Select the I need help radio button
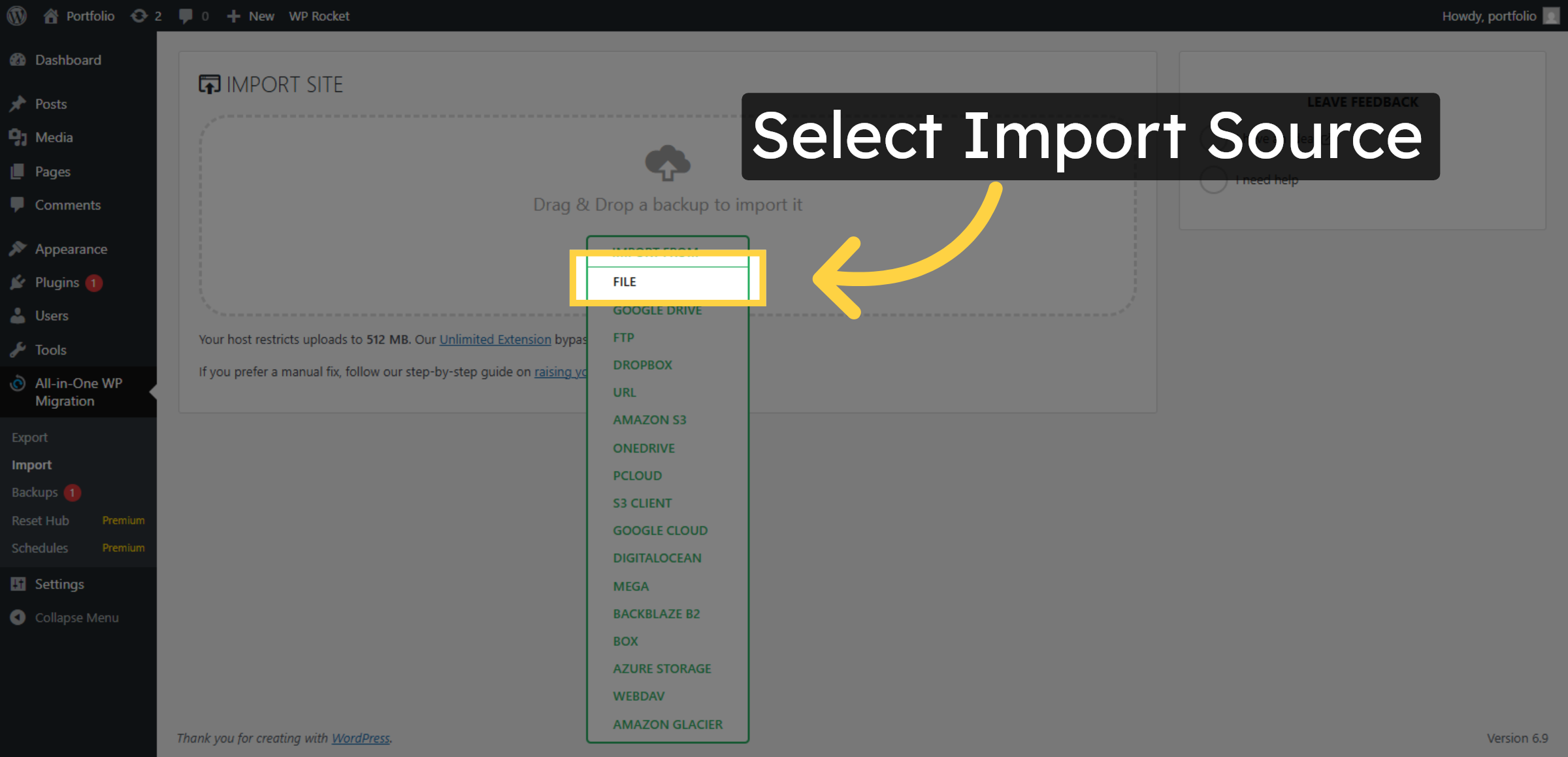 (1213, 180)
